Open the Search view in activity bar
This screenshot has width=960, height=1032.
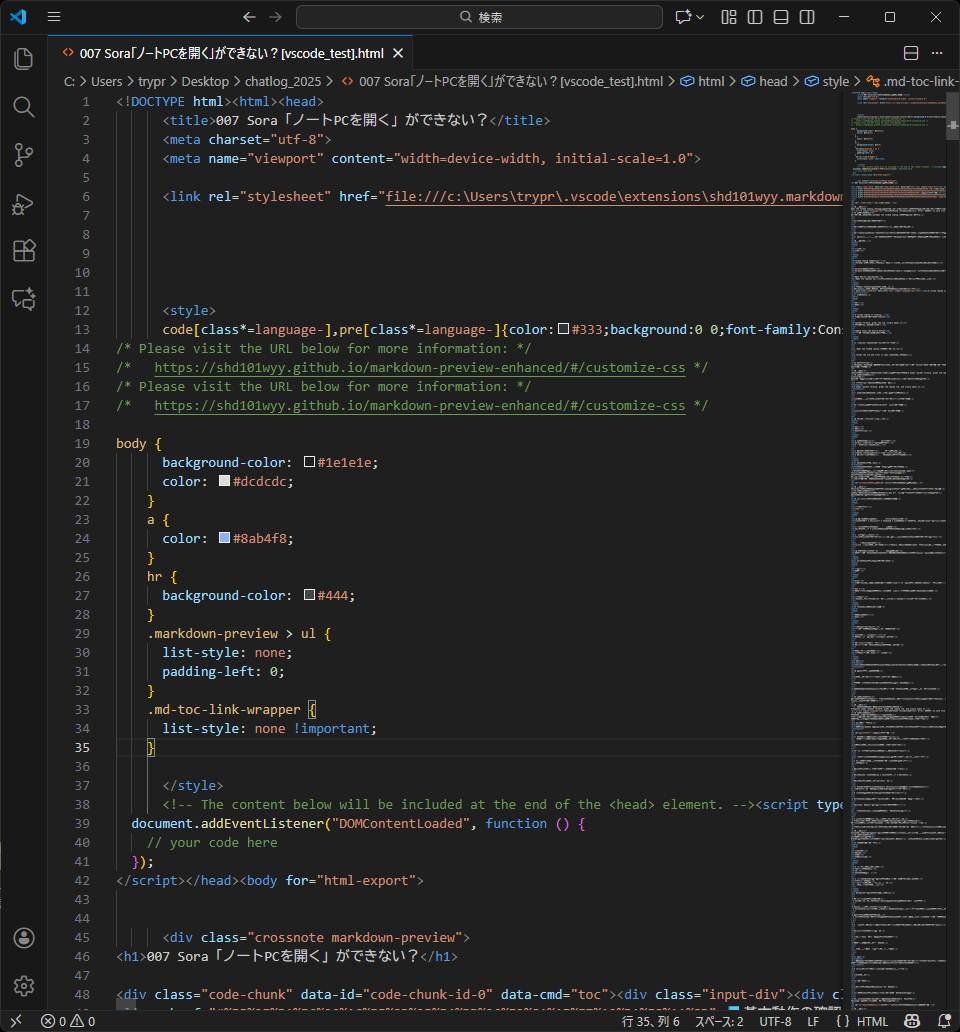point(24,107)
